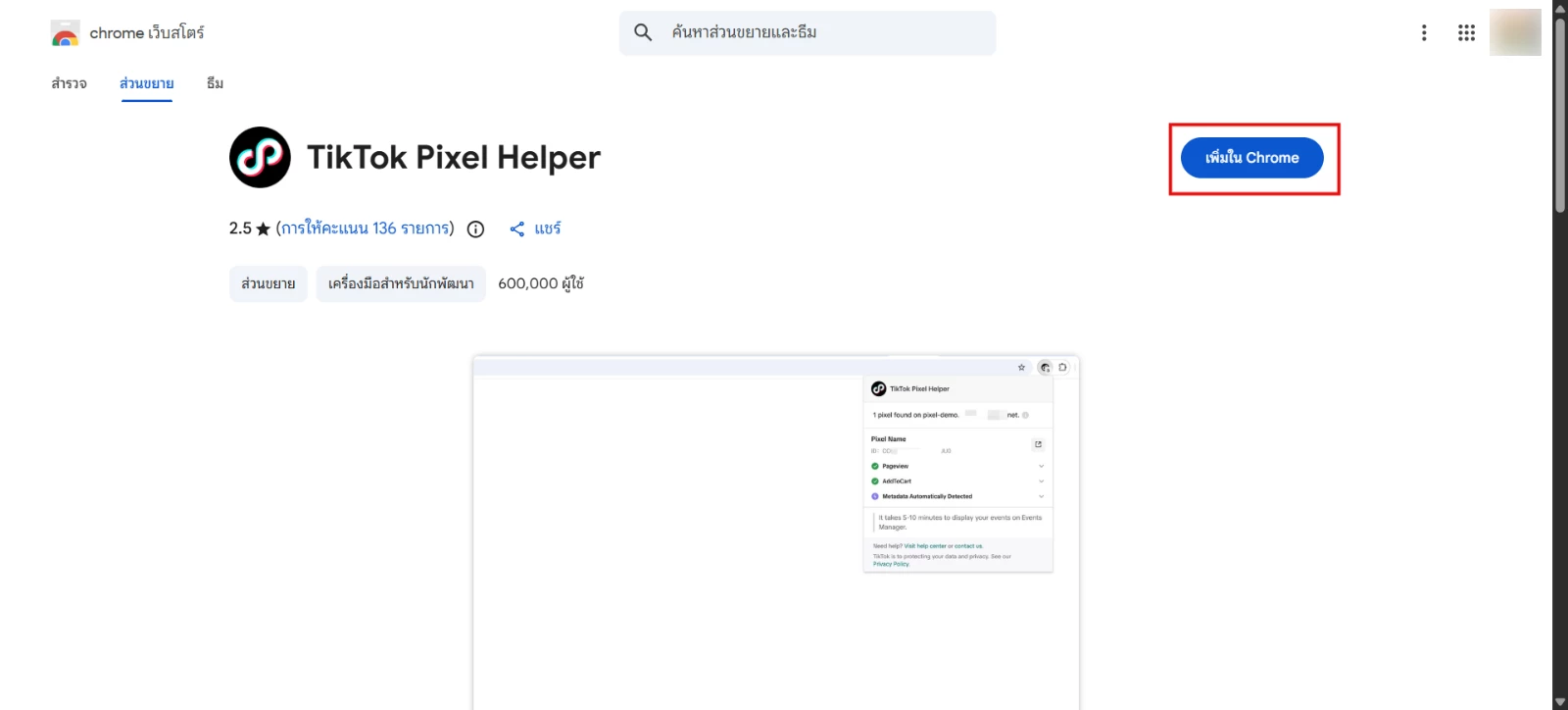Image resolution: width=1568 pixels, height=710 pixels.
Task: Expand the AddToCart chevron in the preview
Action: pyautogui.click(x=1041, y=482)
